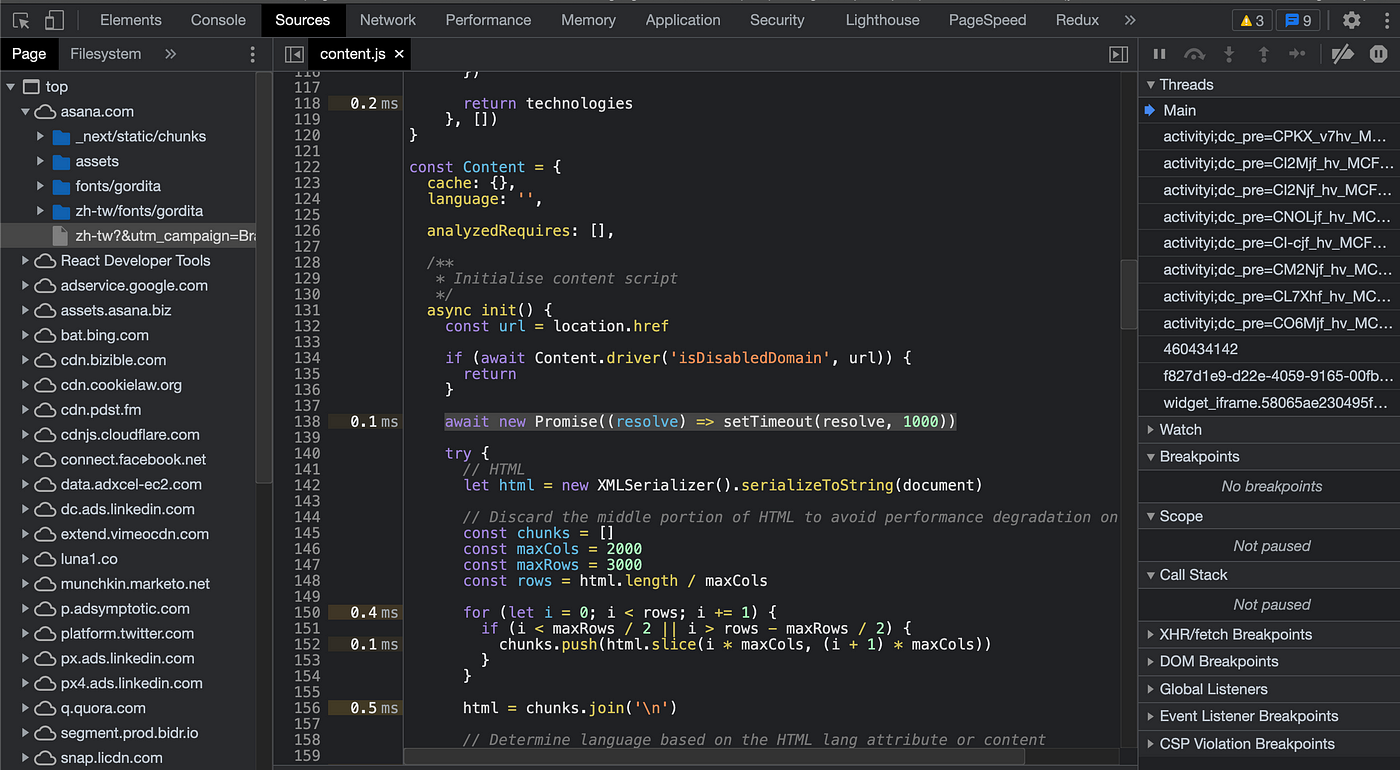This screenshot has height=770, width=1400.
Task: Select the Main thread entry
Action: tap(1179, 110)
